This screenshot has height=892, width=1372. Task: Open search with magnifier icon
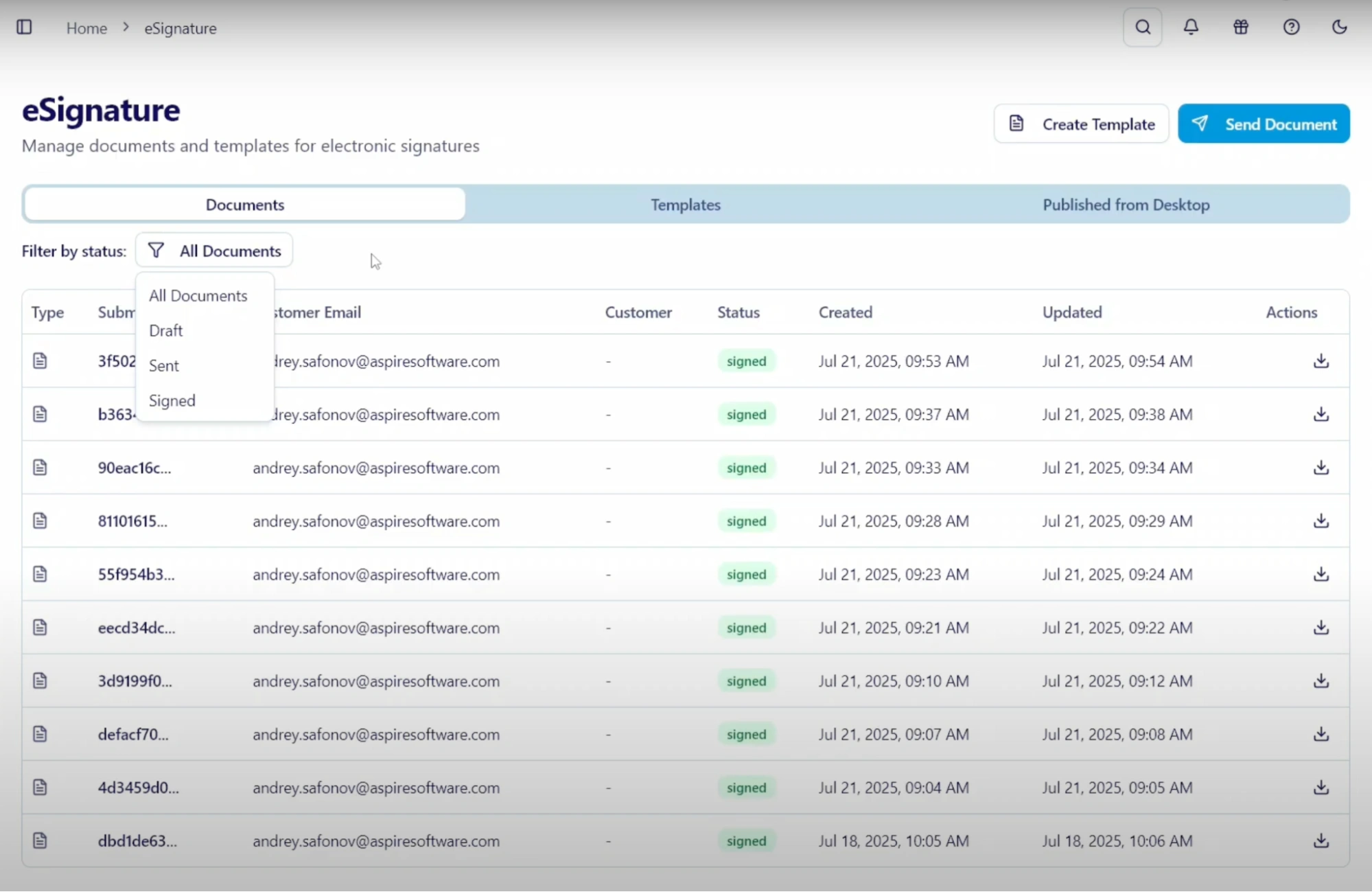[1142, 27]
